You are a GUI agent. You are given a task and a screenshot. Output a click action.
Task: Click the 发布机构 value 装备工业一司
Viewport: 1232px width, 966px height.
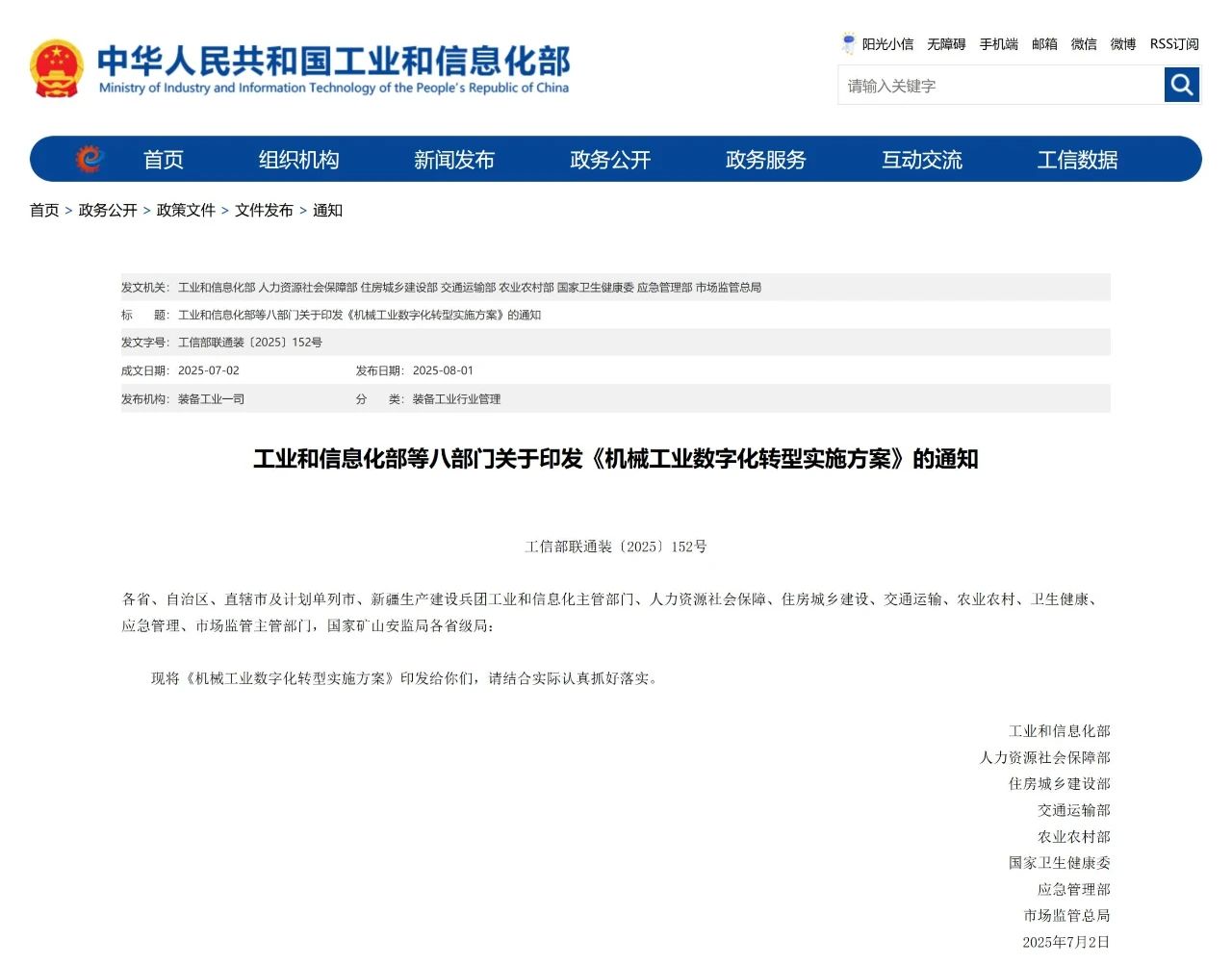pyautogui.click(x=211, y=398)
